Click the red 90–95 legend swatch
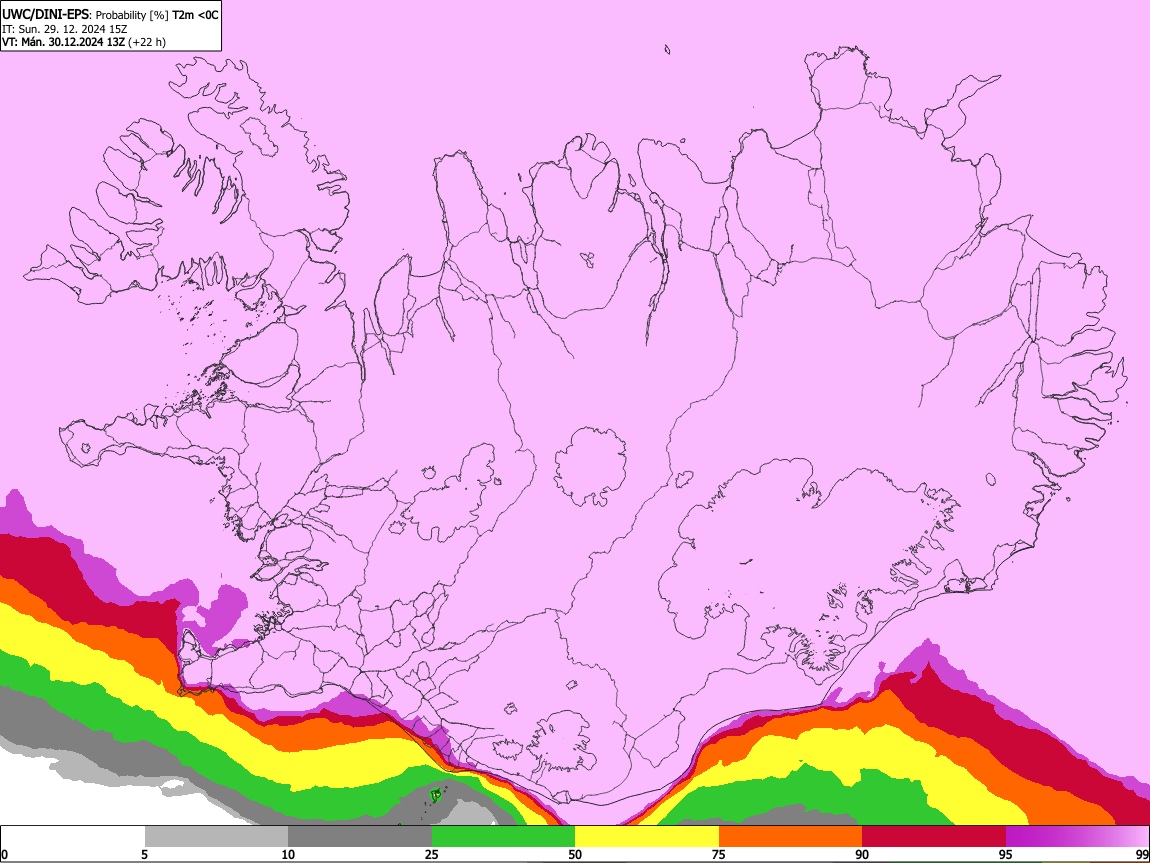This screenshot has width=1150, height=863. point(934,837)
